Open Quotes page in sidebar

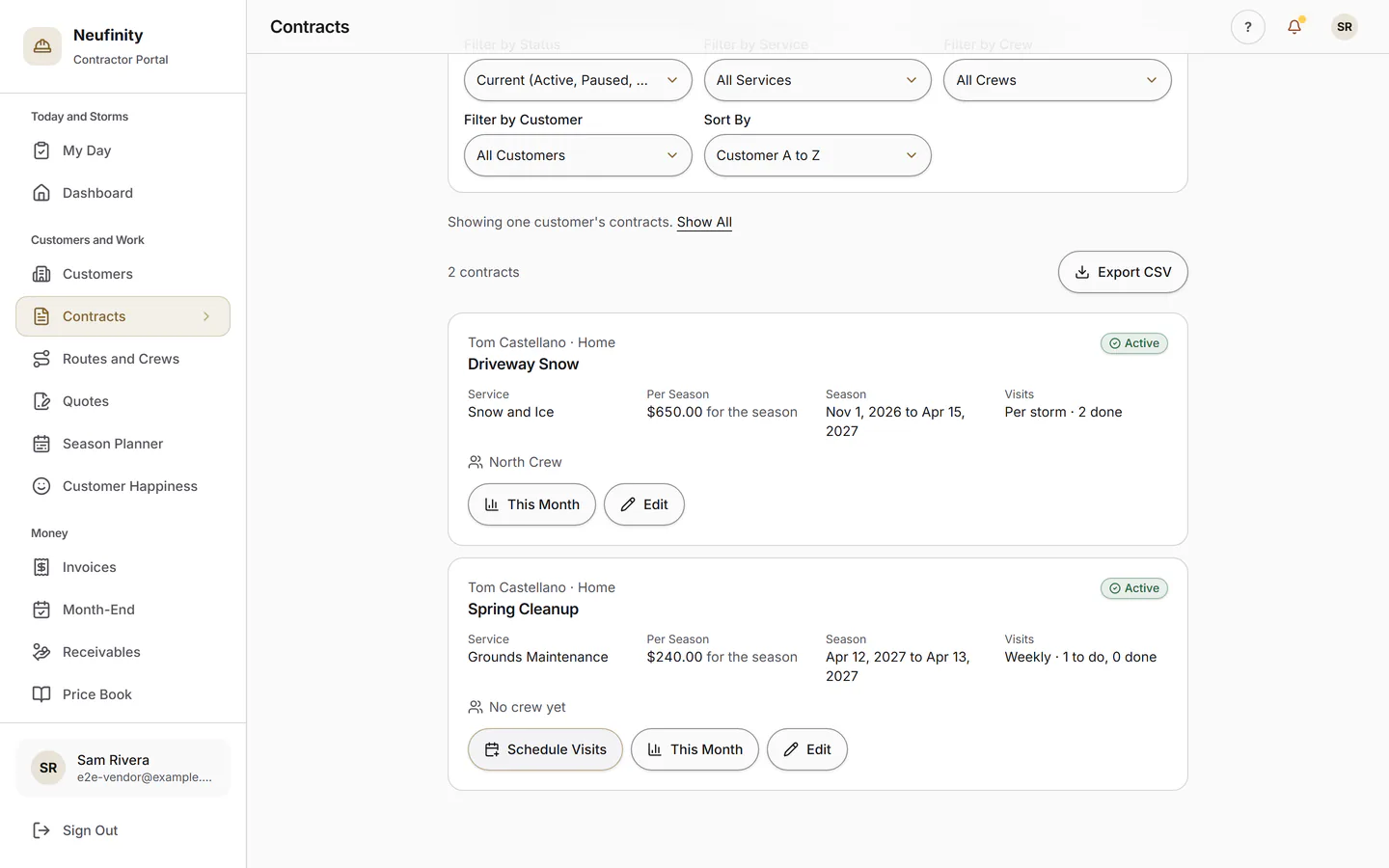tap(123, 401)
